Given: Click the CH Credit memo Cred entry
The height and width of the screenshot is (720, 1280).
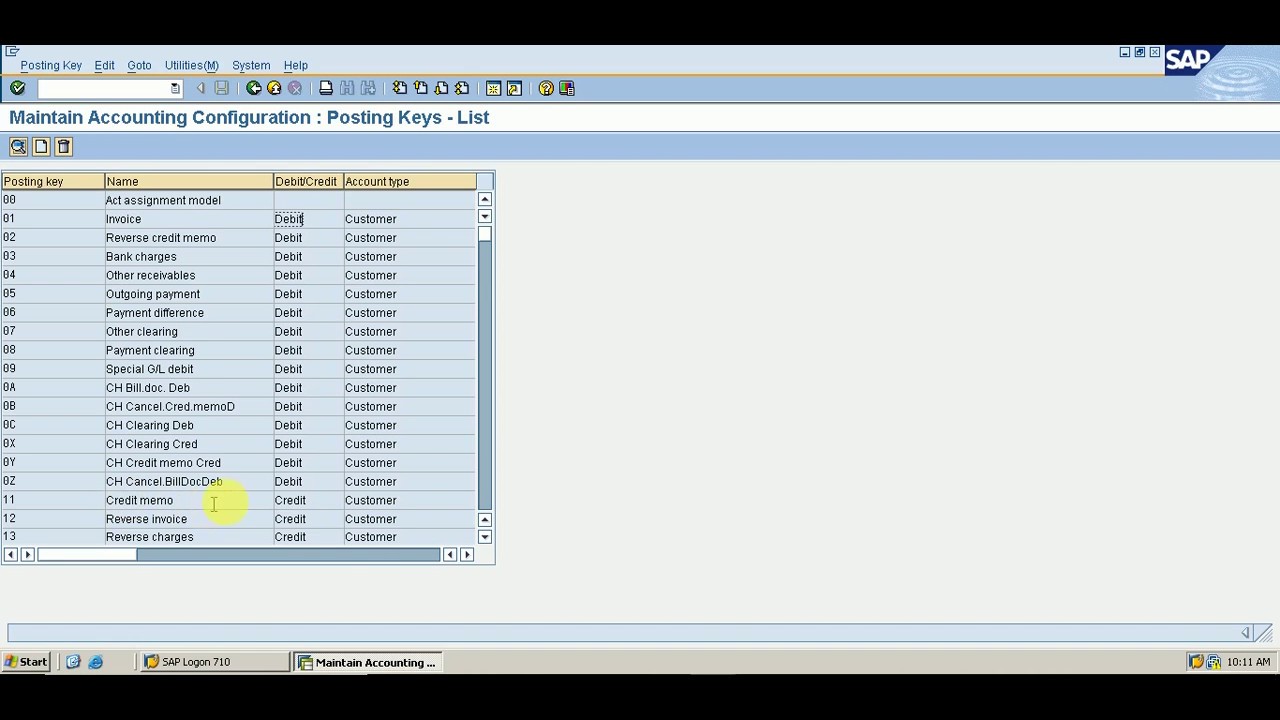Looking at the screenshot, I should [163, 463].
